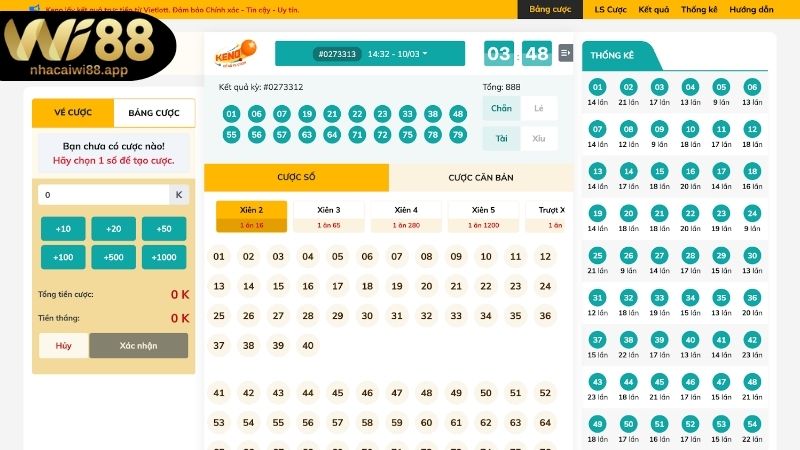This screenshot has height=450, width=800.
Task: Open the draw #0273313 period dropdown
Action: tap(370, 54)
